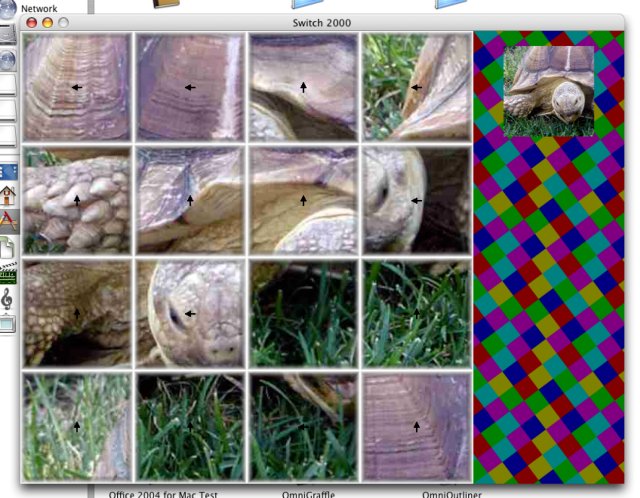The width and height of the screenshot is (640, 498).
Task: Click the shell rim and tan neck tile
Action: coord(190,200)
